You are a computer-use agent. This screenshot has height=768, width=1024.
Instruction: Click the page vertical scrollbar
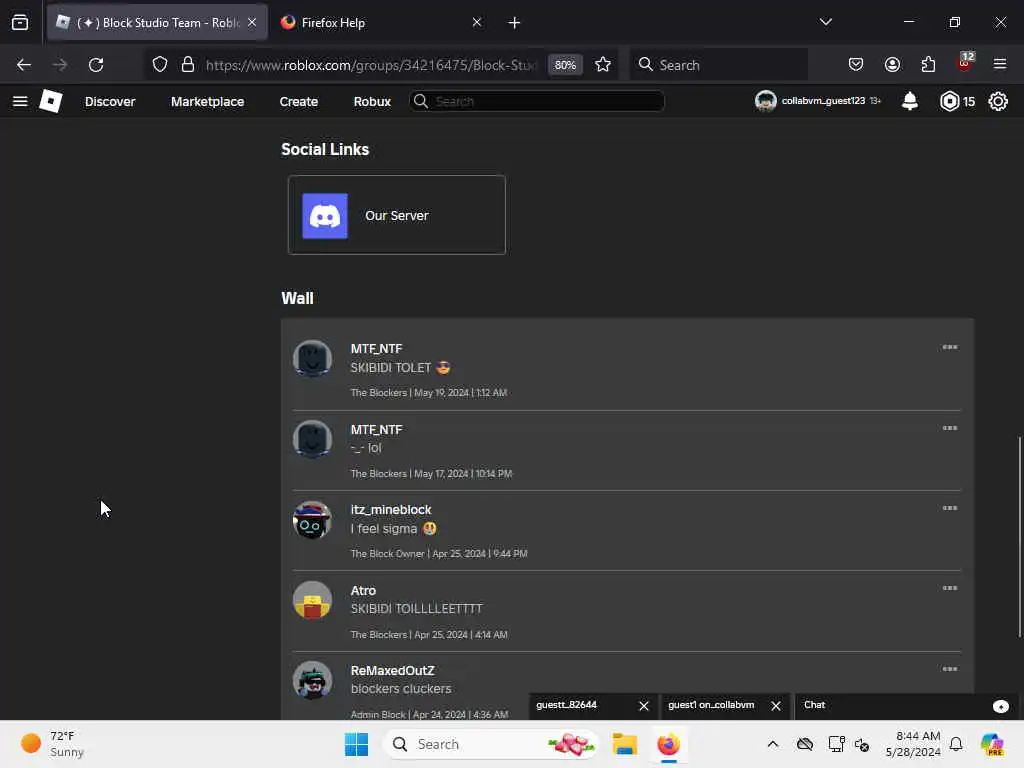[x=1019, y=536]
